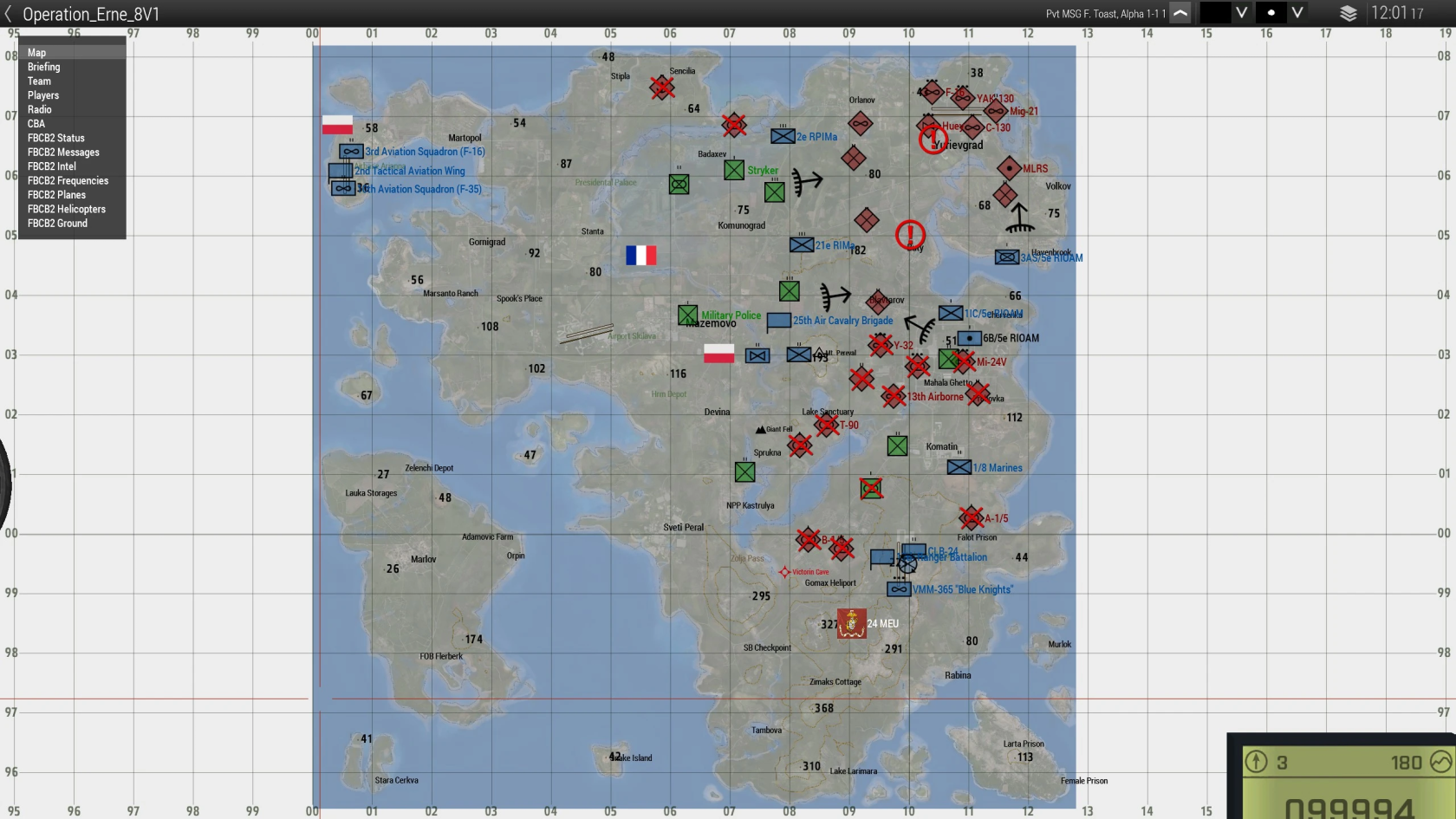Select the 25th Air Cavalry Brigade marker
Viewport: 1456px width, 819px height.
(780, 320)
